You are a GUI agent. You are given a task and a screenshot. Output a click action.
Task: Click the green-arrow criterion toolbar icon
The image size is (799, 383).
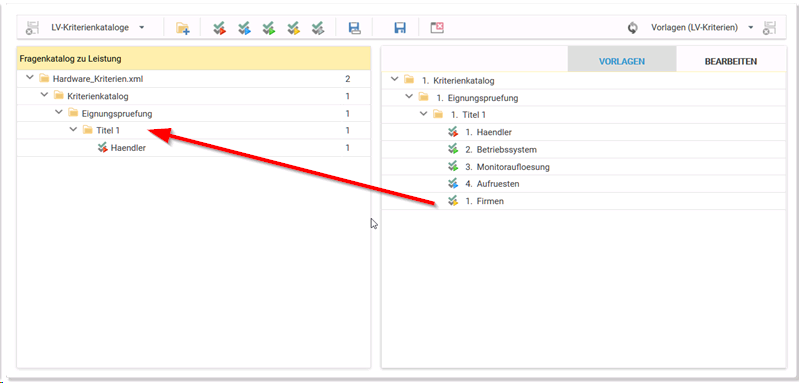point(269,28)
